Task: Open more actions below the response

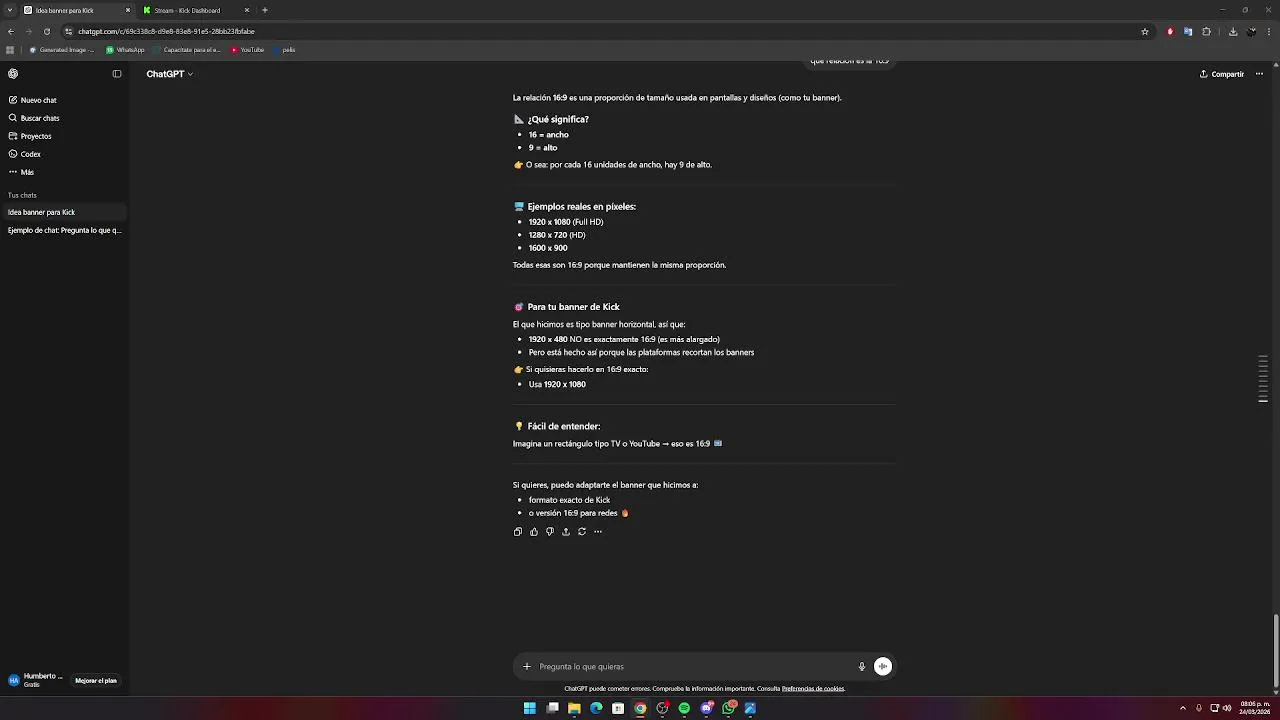Action: [598, 532]
